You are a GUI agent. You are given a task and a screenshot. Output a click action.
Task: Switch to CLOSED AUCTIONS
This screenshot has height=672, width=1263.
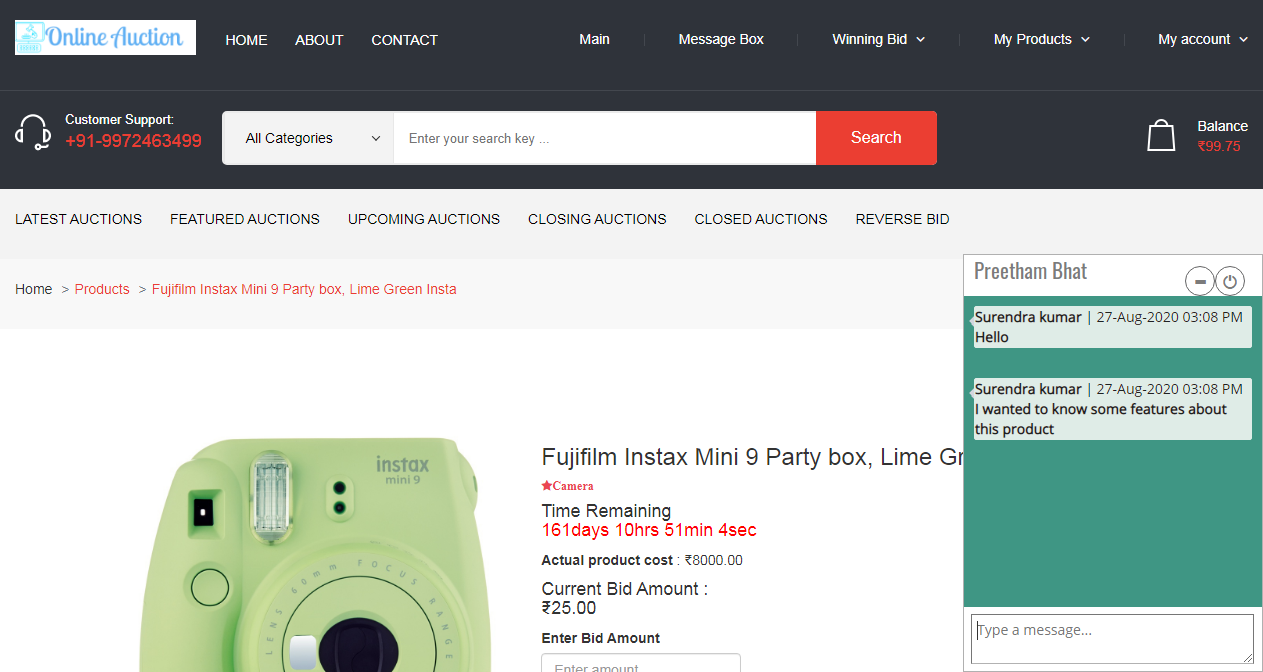coord(761,219)
